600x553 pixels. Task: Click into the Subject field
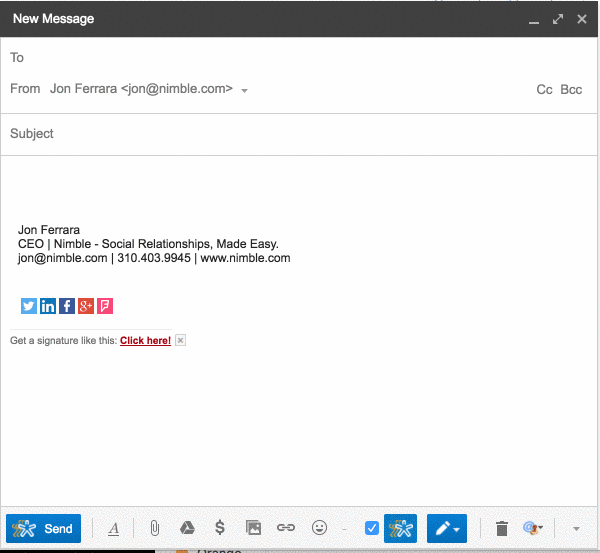(x=300, y=134)
